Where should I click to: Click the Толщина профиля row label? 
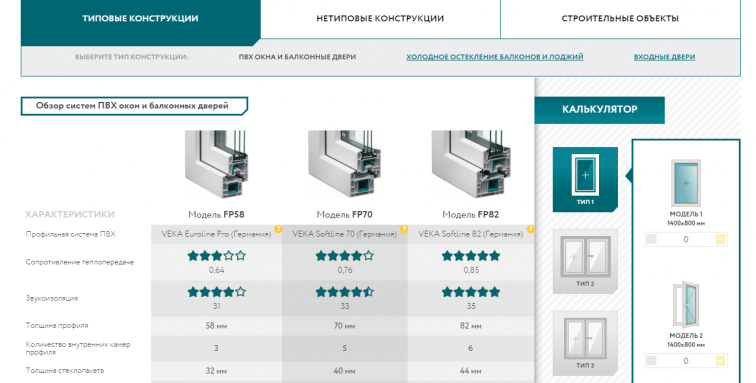(x=57, y=326)
